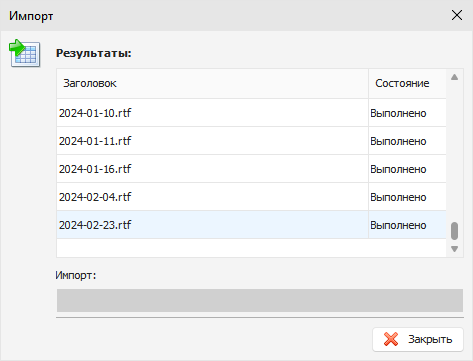The height and width of the screenshot is (361, 473).
Task: Click the Выполнено status of 2024-01-16.rtf
Action: click(x=398, y=169)
